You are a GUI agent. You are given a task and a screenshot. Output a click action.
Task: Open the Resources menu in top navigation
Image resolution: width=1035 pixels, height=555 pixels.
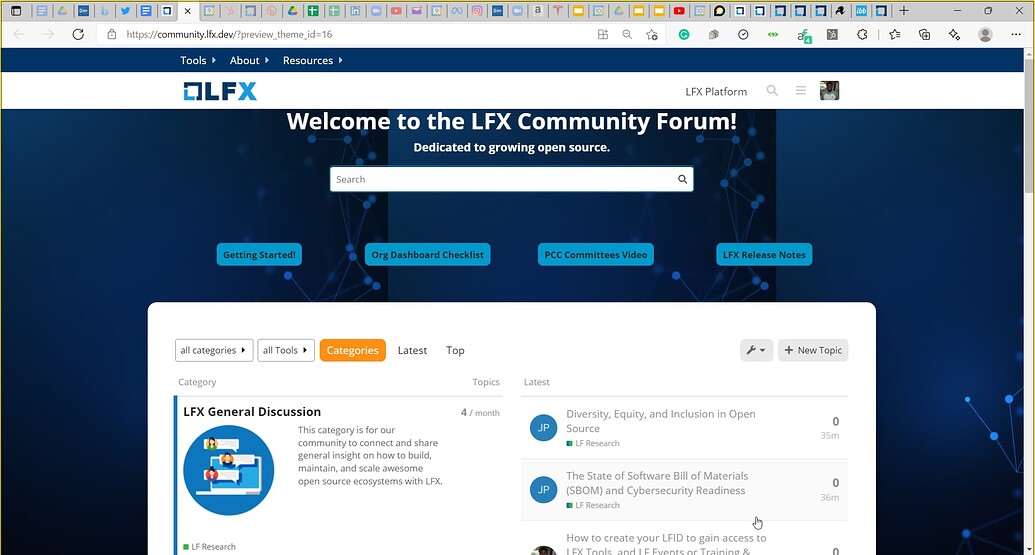(312, 60)
